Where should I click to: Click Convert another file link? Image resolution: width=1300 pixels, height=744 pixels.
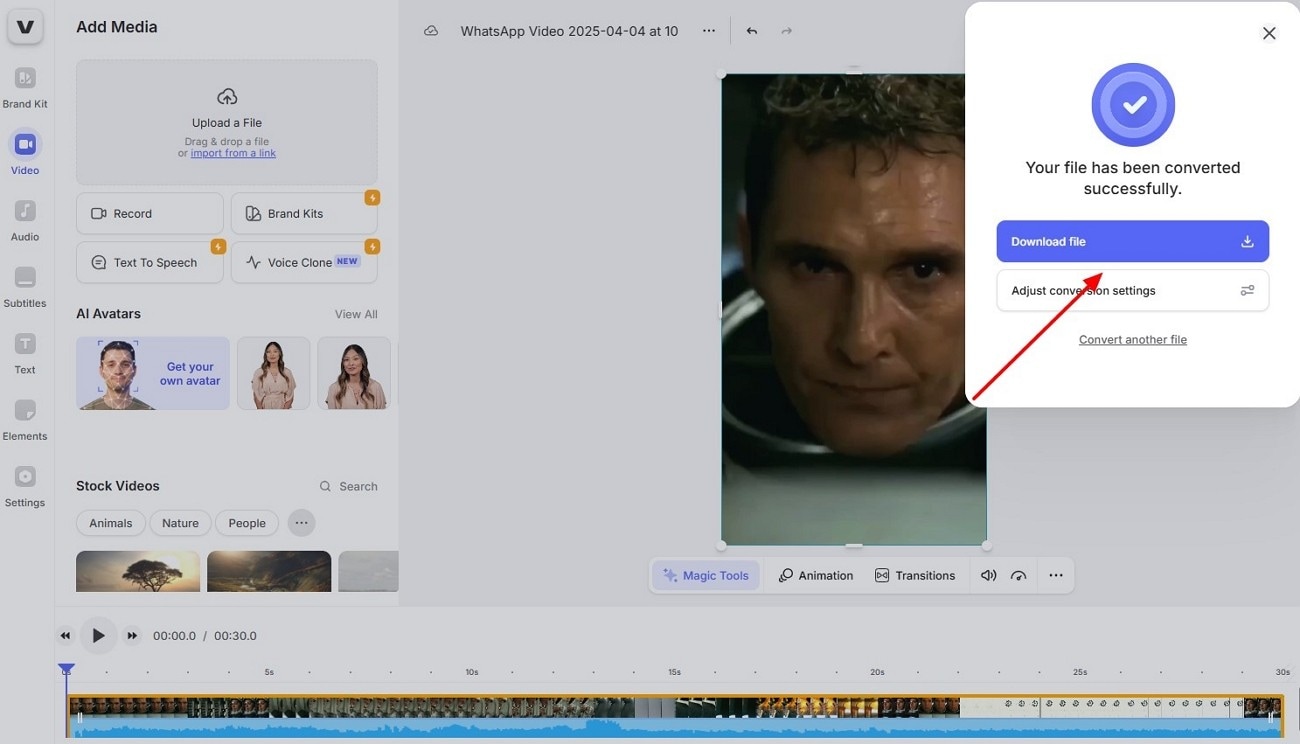point(1133,340)
